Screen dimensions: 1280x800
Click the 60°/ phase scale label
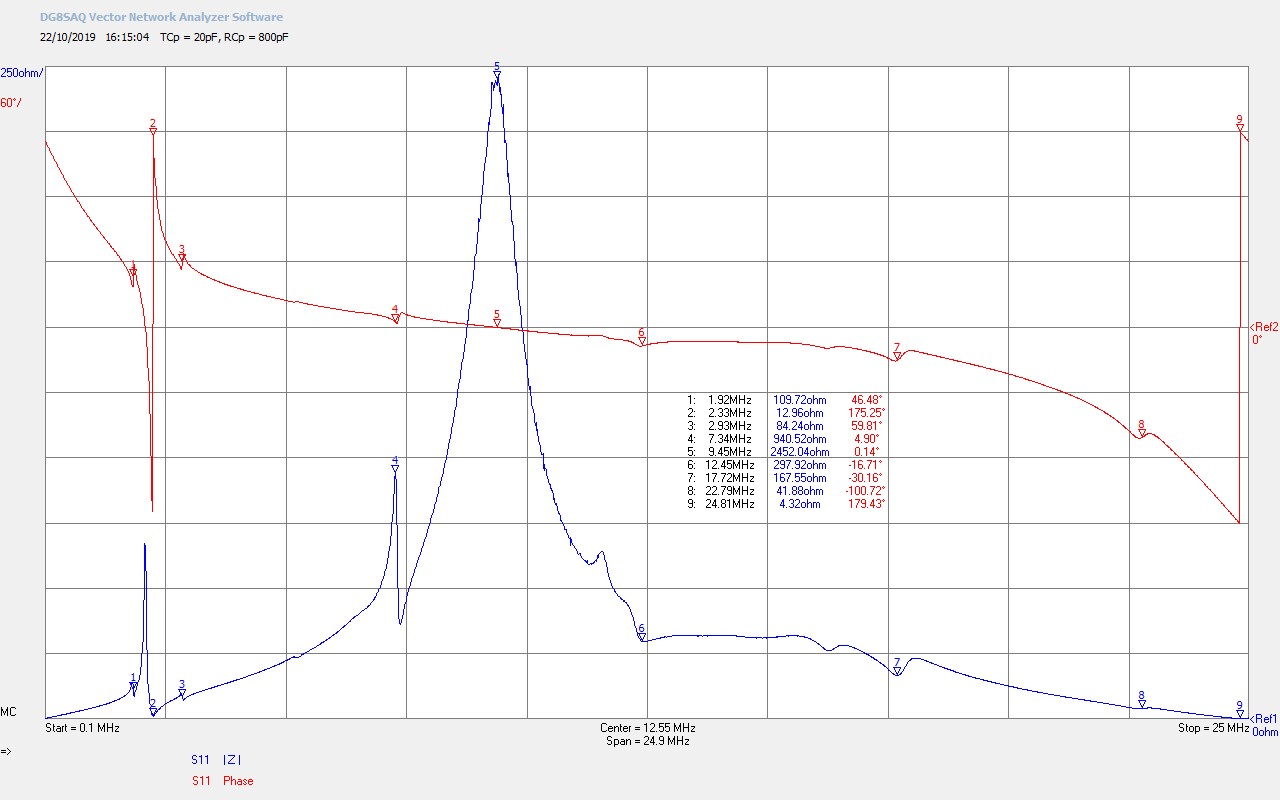(x=11, y=103)
